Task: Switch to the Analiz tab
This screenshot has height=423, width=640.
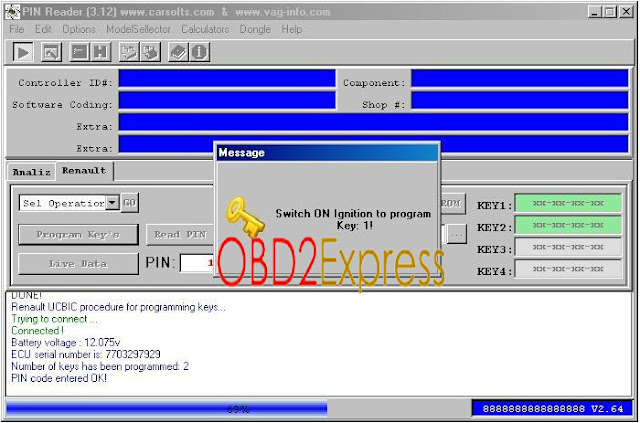Action: point(31,172)
